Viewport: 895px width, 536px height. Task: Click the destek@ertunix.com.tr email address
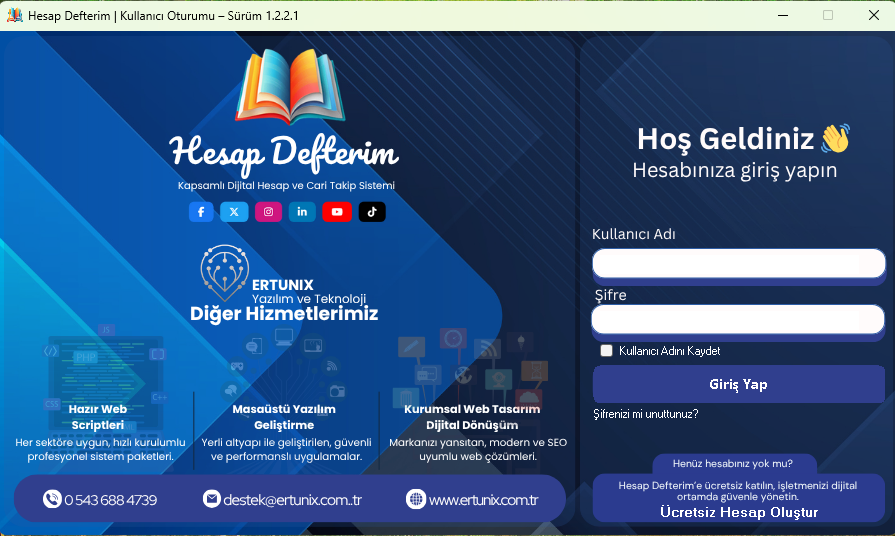point(292,500)
